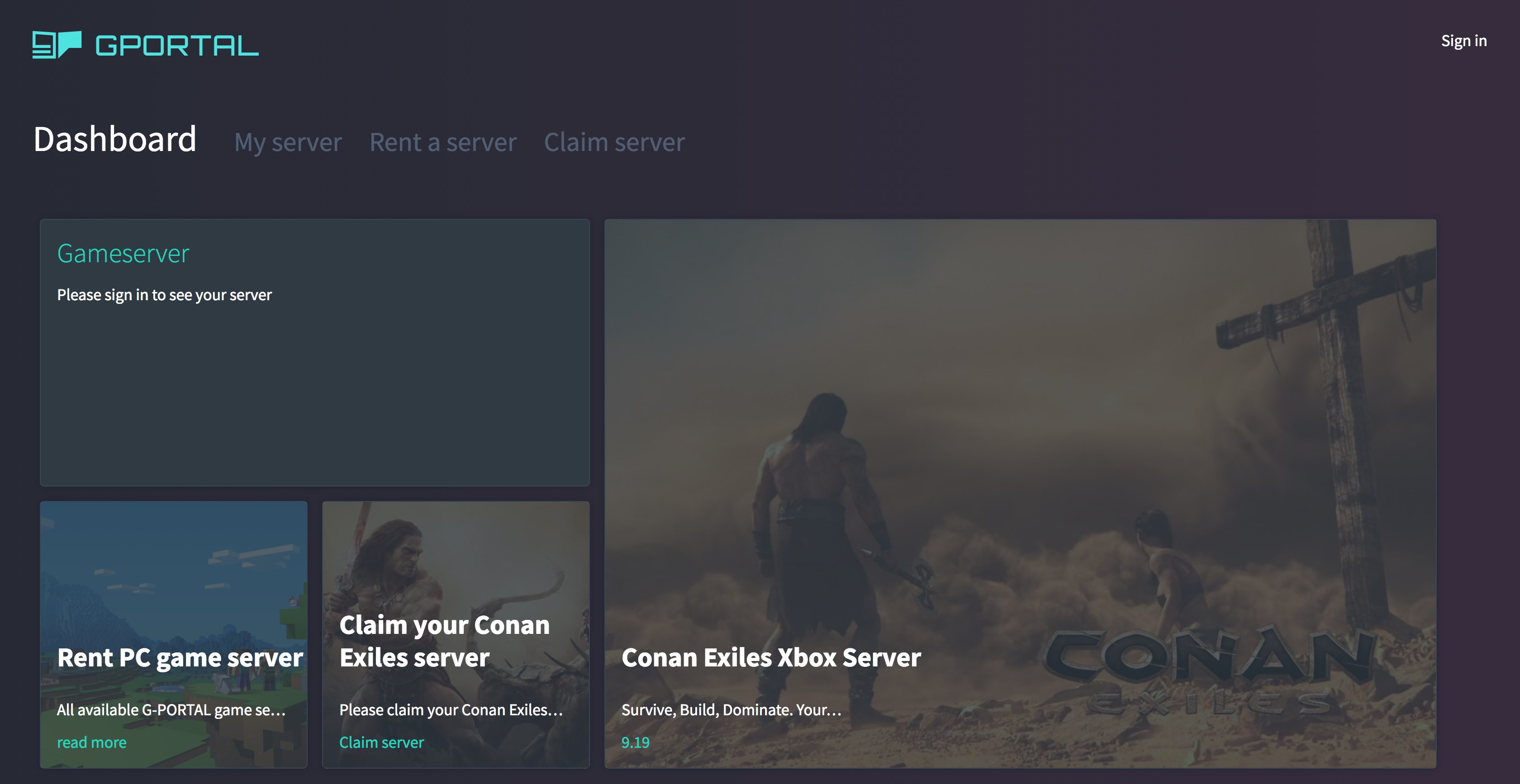Click the 9.19 price link
This screenshot has width=1520, height=784.
coord(635,742)
